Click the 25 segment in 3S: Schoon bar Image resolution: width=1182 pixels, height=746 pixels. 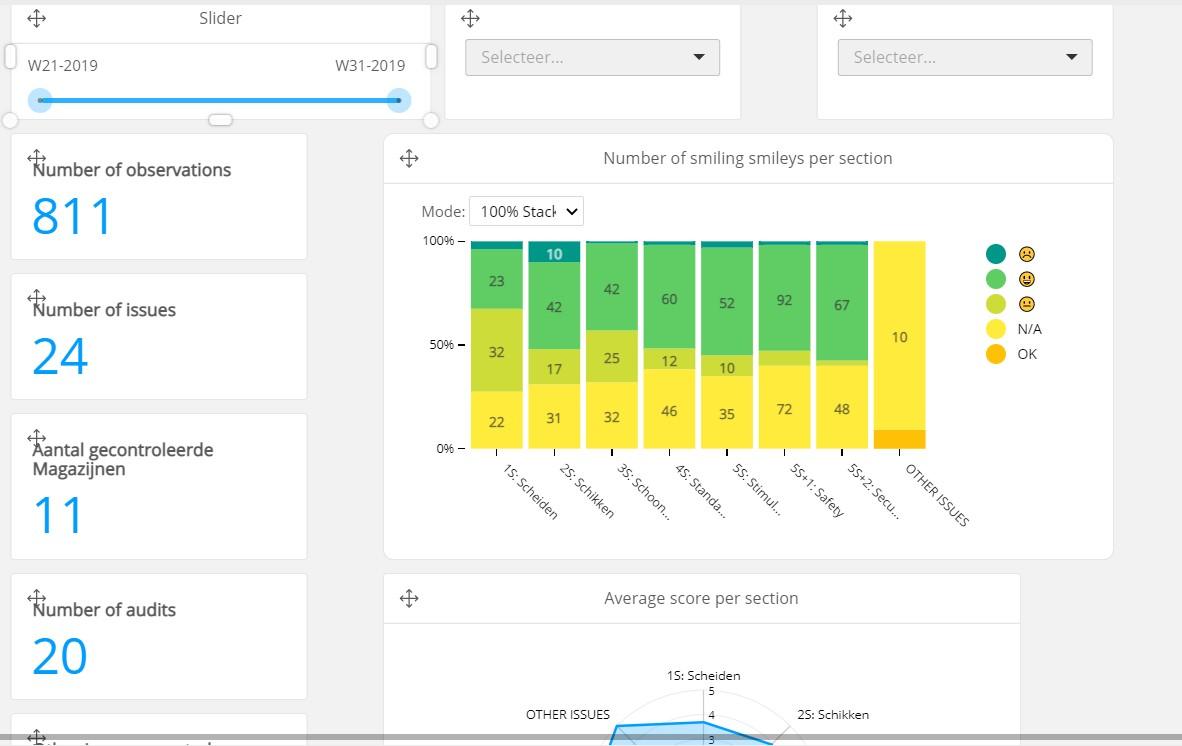(611, 356)
